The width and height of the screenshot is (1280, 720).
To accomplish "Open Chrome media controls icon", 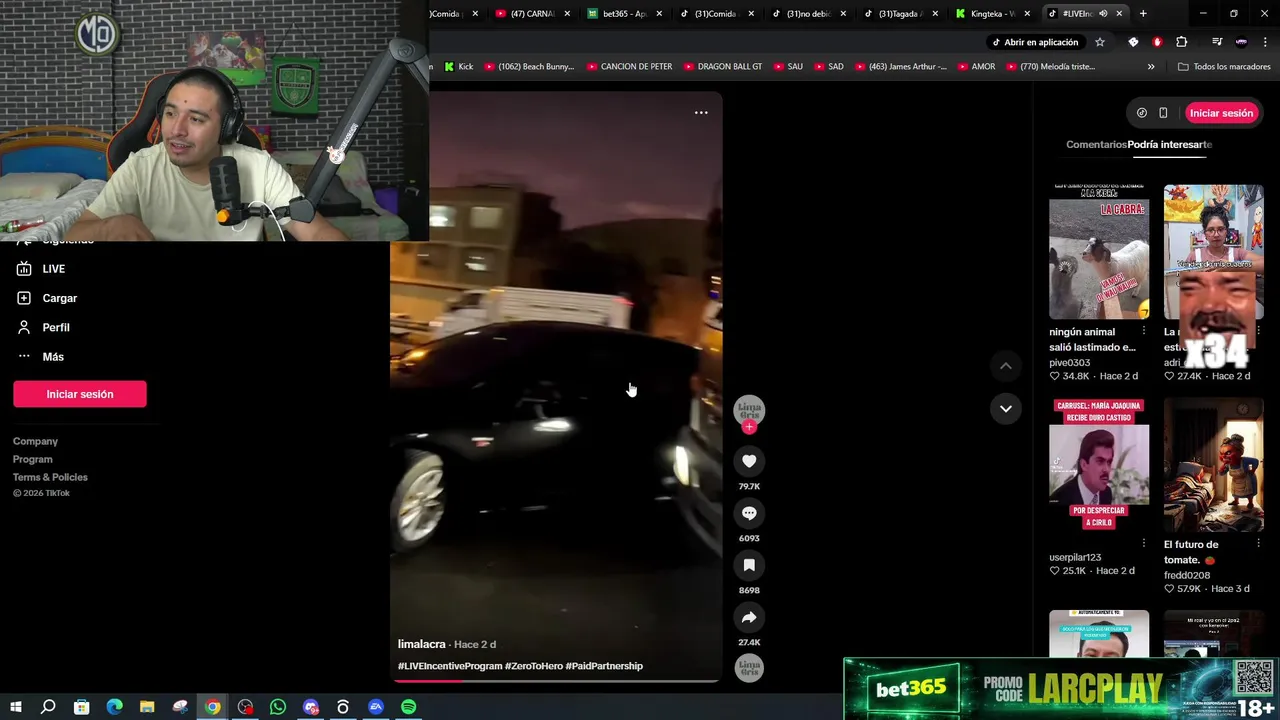I will click(x=1217, y=42).
